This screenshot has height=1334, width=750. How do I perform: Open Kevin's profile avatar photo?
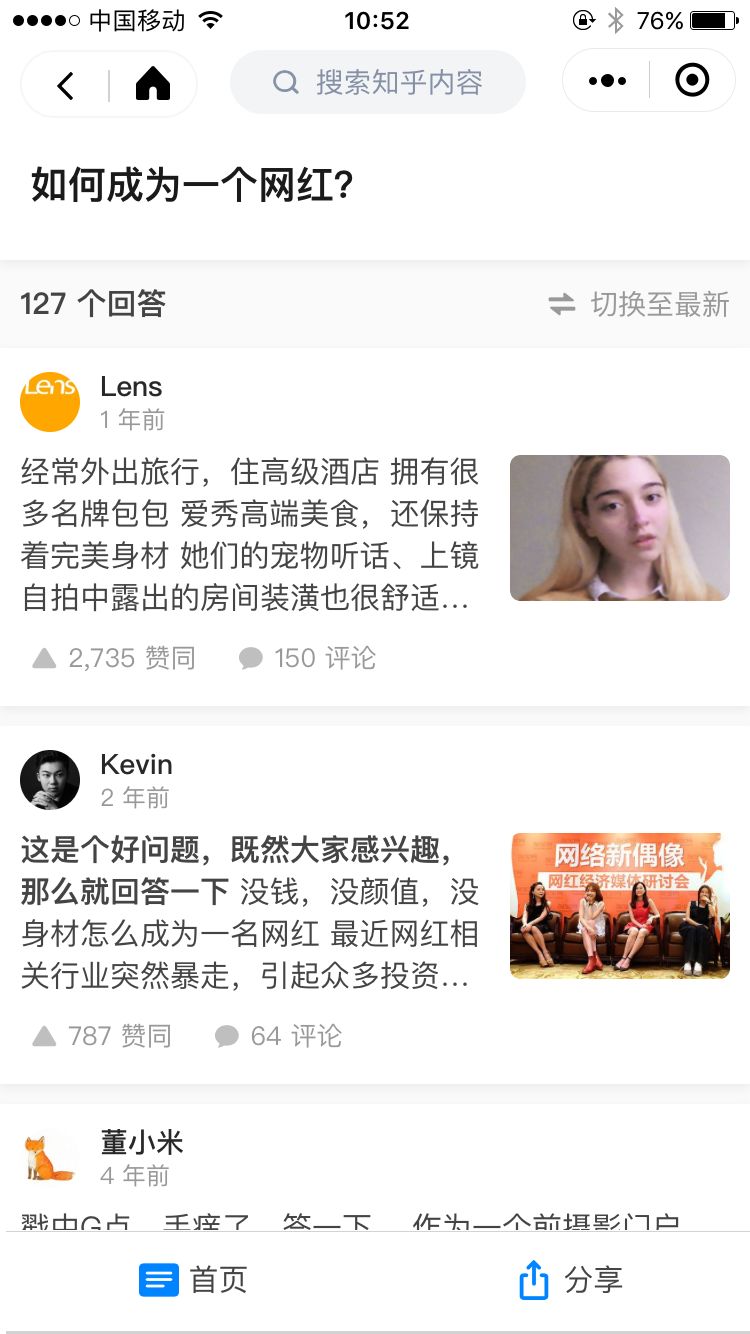click(50, 780)
